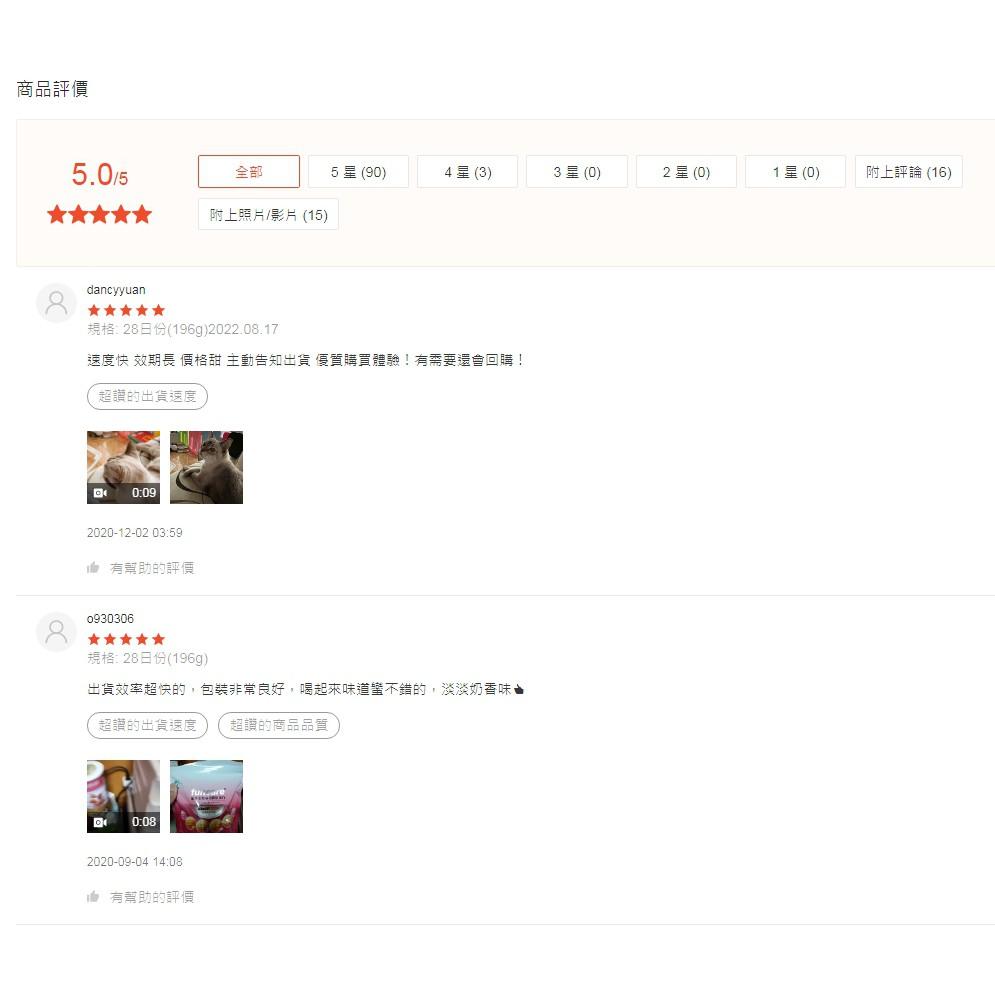
Task: Filter reviews by 1 星 (0)
Action: (795, 171)
